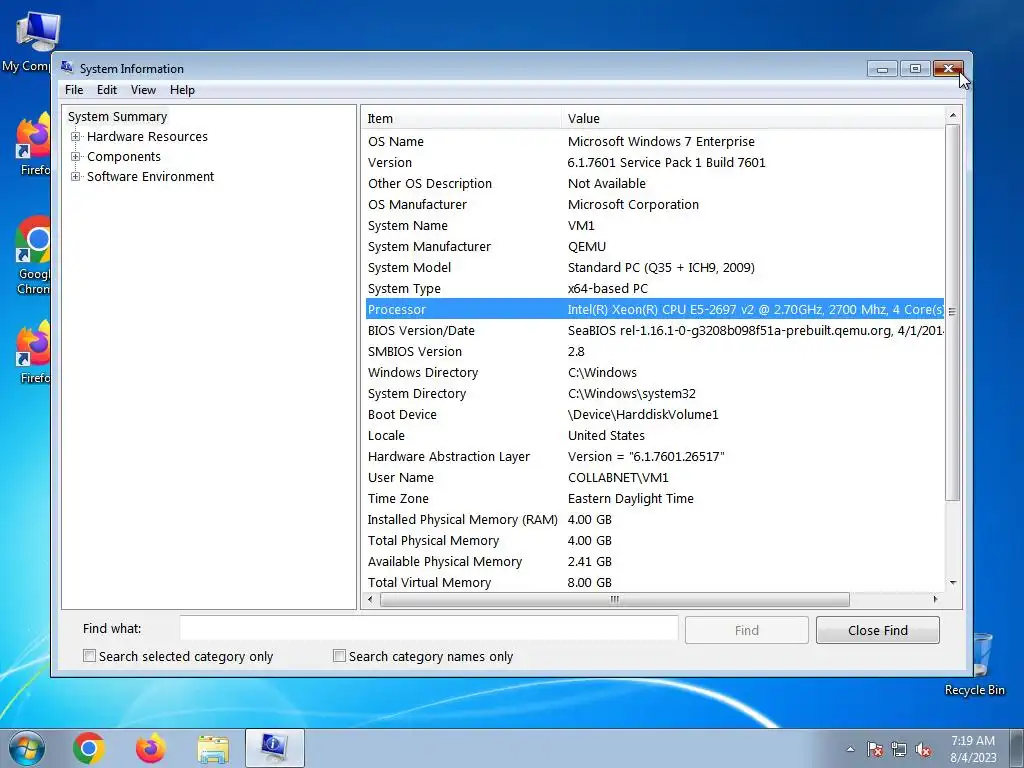The width and height of the screenshot is (1024, 768).
Task: Click the scroll right arrow
Action: 935,599
